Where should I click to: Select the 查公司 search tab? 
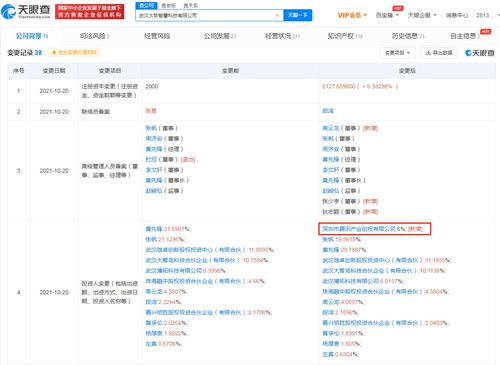pyautogui.click(x=146, y=5)
